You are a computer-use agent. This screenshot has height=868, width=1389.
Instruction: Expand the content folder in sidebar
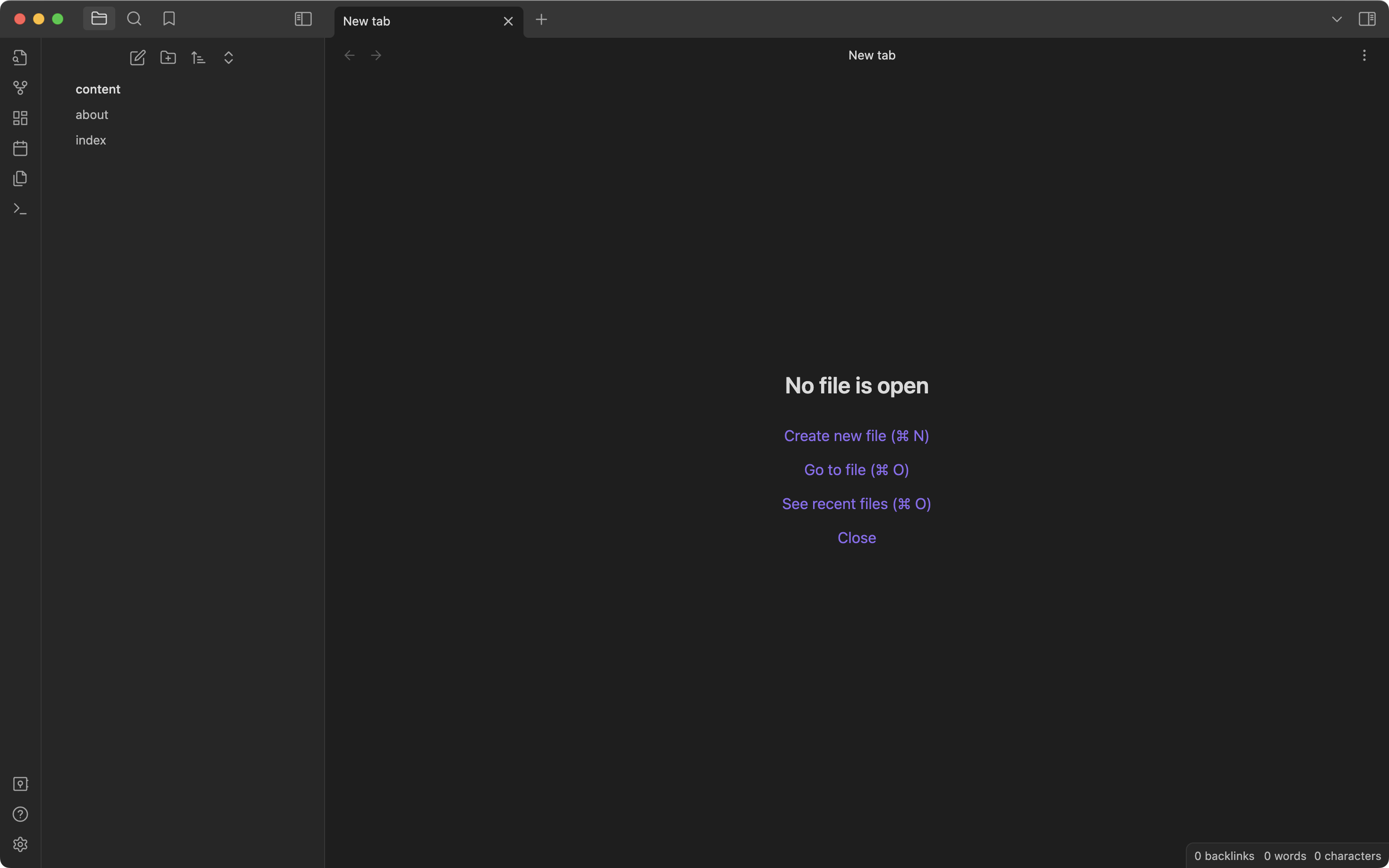tap(97, 89)
